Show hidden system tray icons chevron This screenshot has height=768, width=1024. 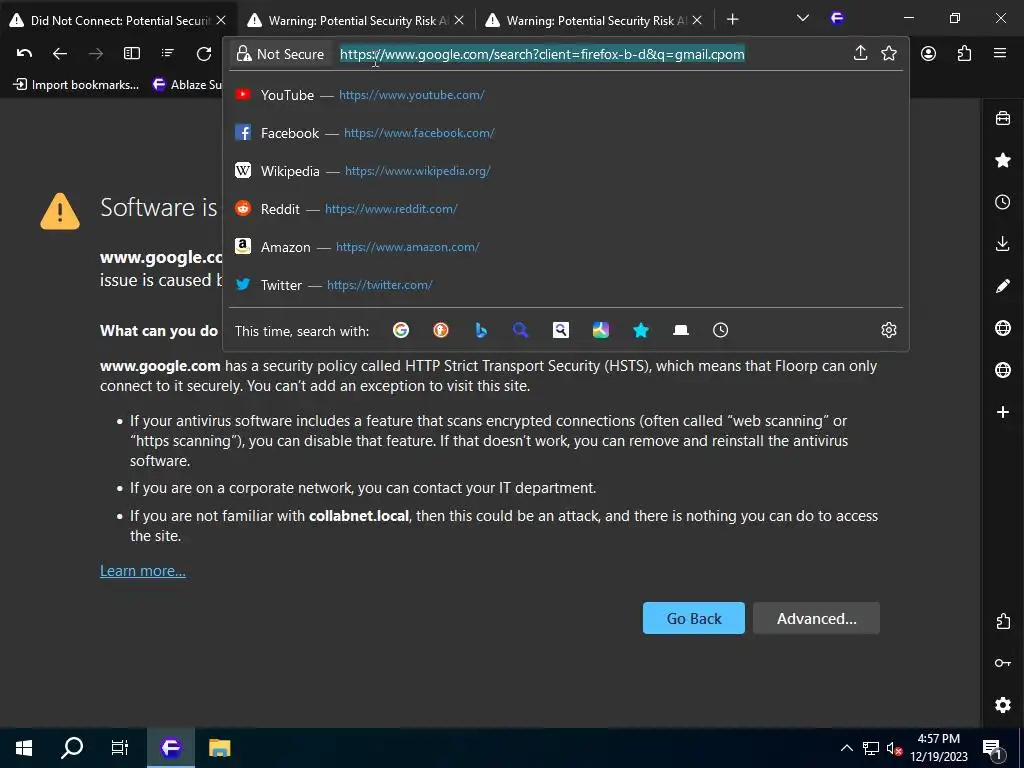(x=846, y=748)
